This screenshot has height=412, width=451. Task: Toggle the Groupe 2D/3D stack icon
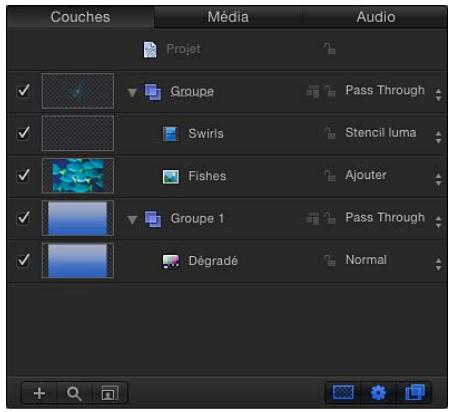(313, 91)
